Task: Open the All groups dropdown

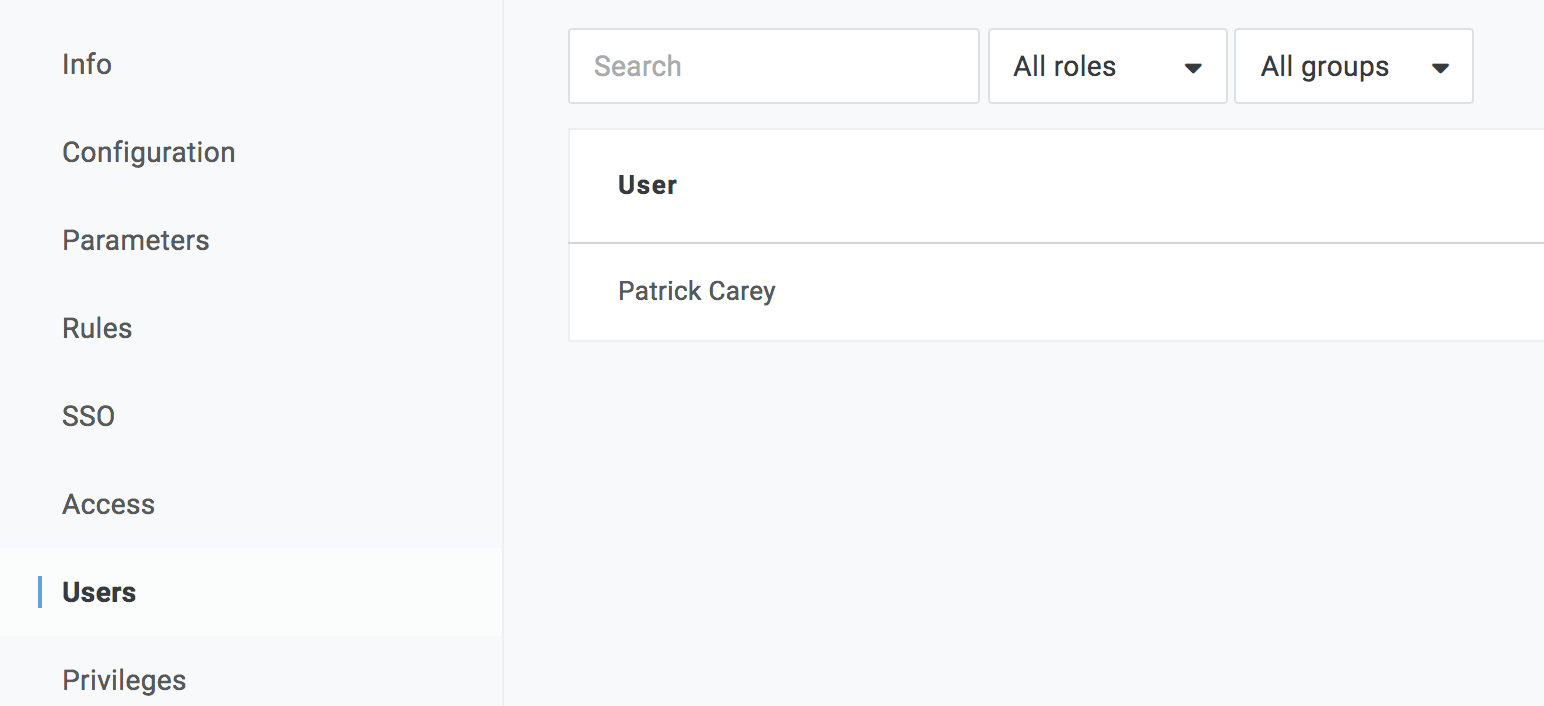Action: 1353,67
